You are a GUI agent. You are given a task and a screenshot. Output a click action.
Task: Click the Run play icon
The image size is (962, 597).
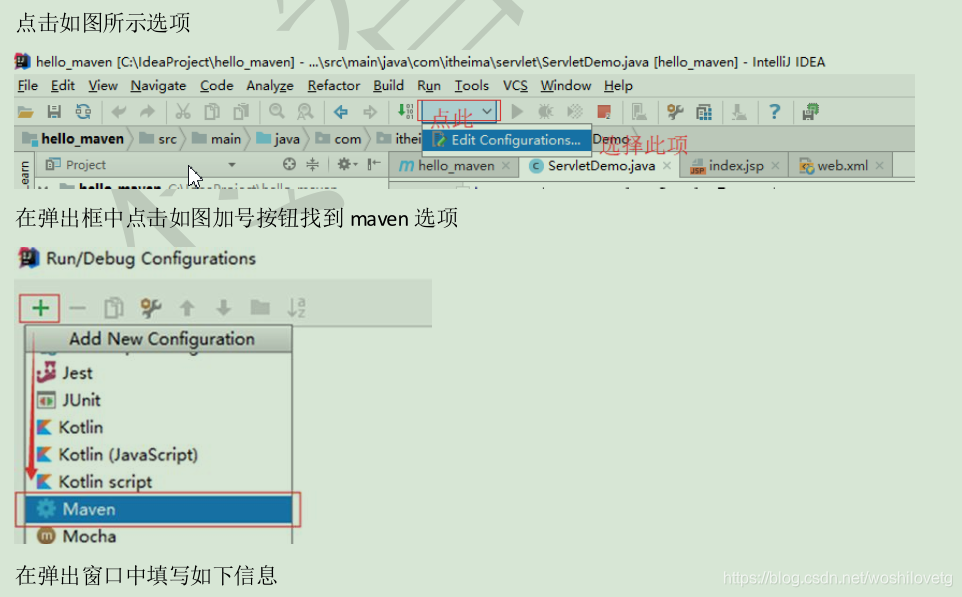tap(517, 112)
